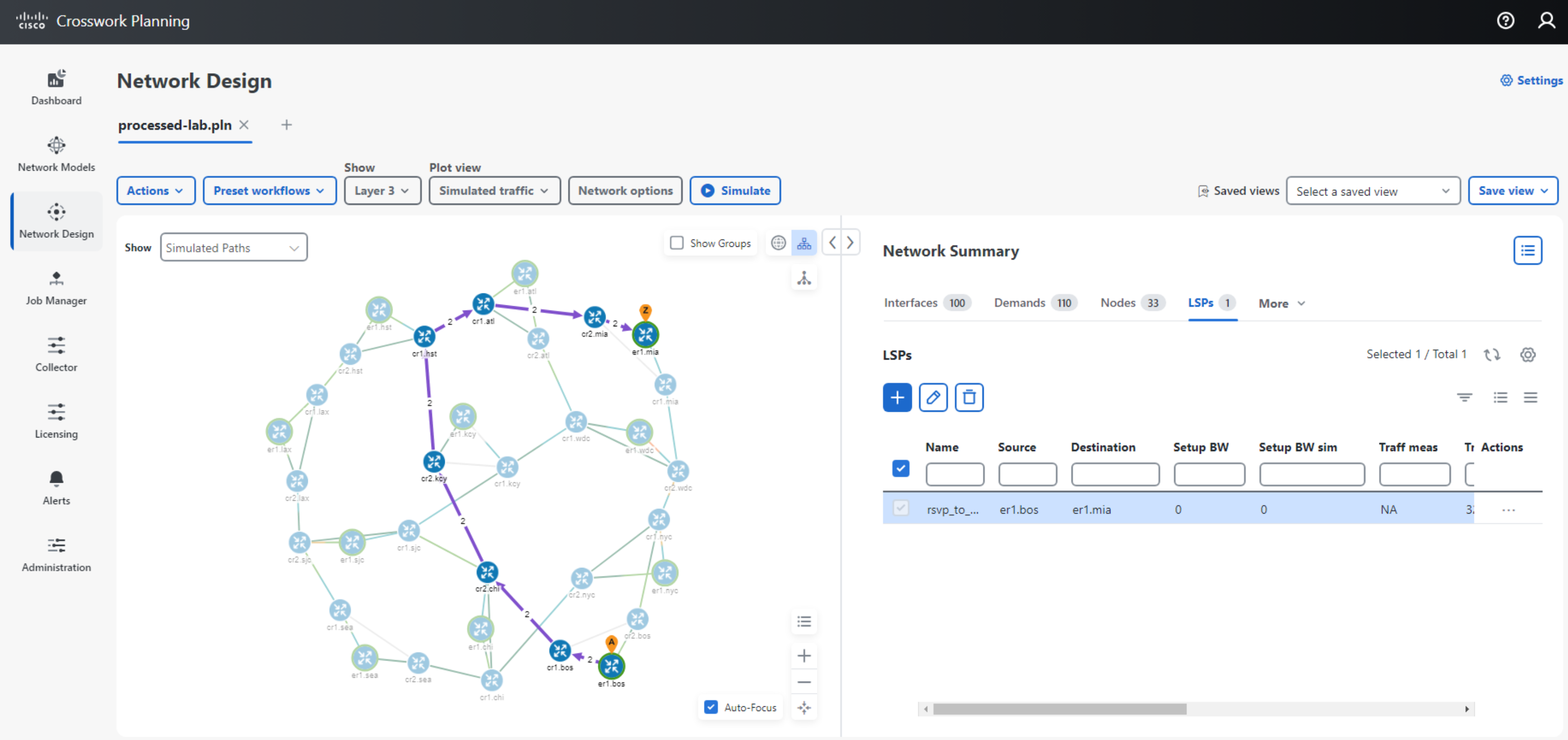Switch to schematic topology view icon
The width and height of the screenshot is (1568, 740).
click(x=804, y=243)
